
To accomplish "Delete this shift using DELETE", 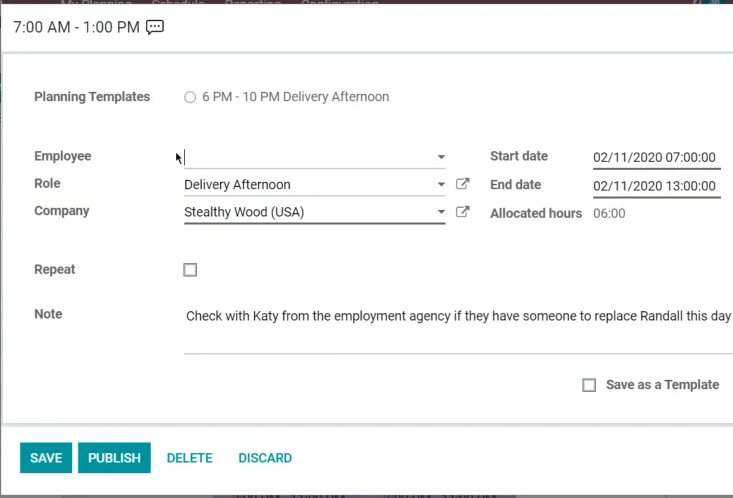I will tap(189, 458).
